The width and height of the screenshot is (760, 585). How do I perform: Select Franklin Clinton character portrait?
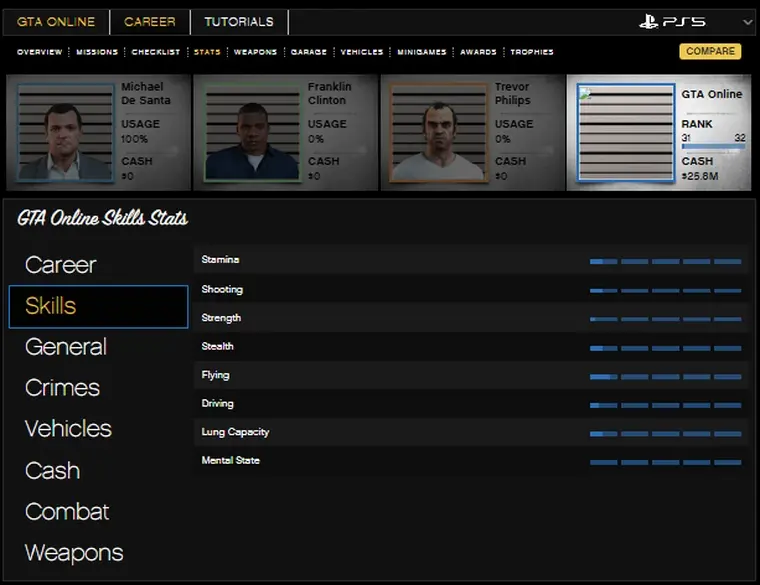tap(252, 133)
